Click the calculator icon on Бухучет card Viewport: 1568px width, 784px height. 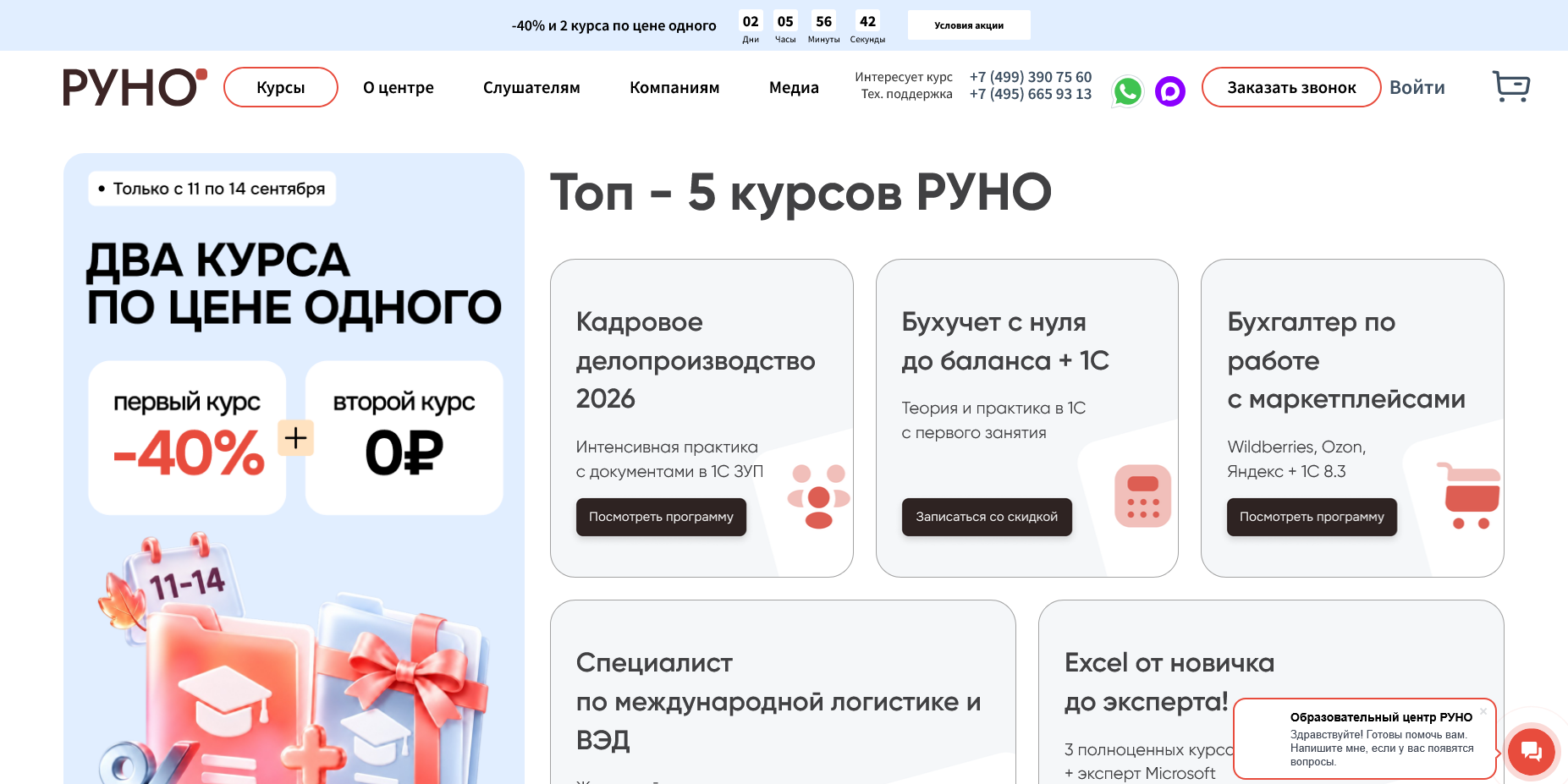[x=1142, y=496]
